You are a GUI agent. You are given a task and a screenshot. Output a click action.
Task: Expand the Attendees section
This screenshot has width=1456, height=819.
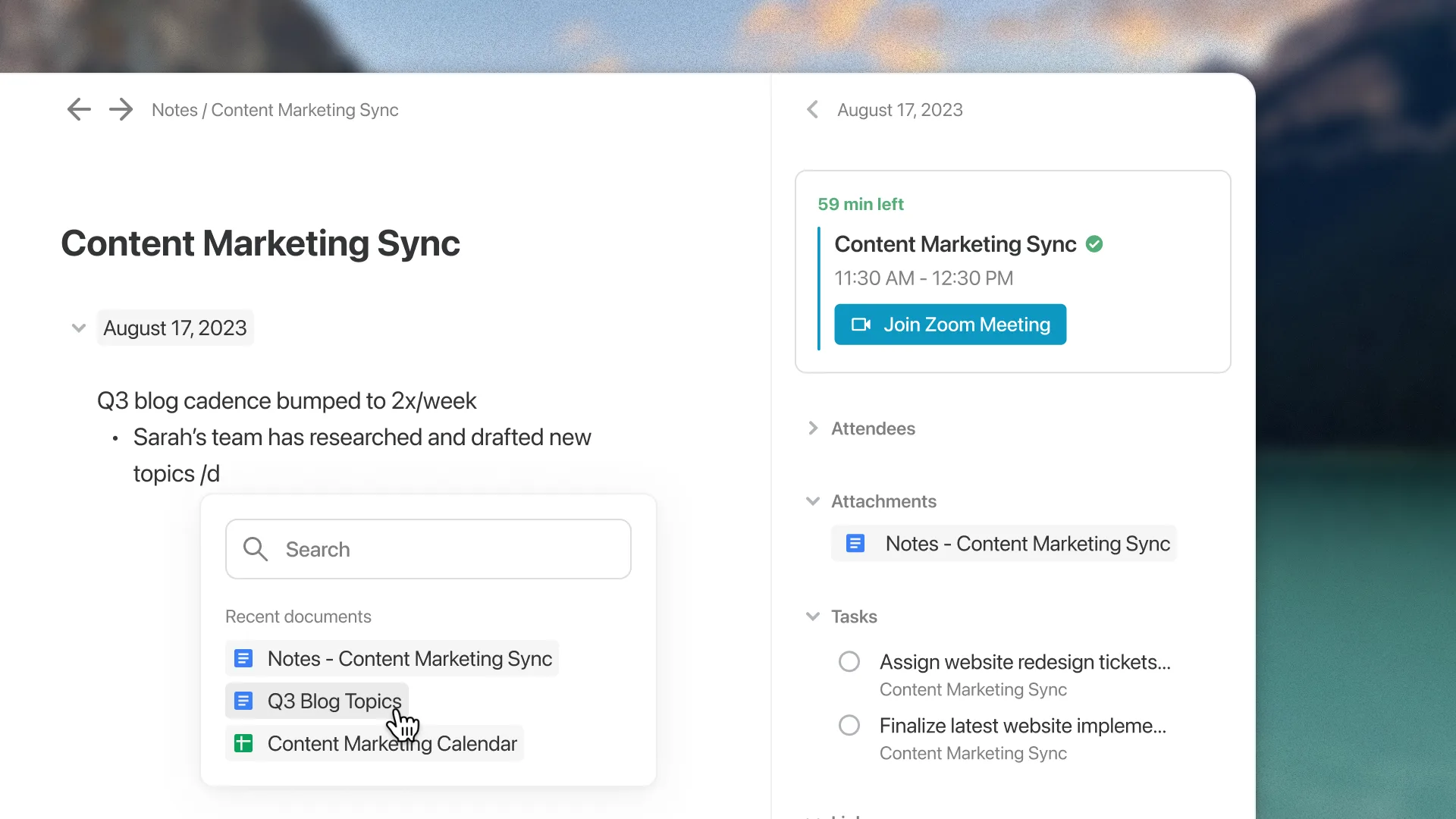[813, 428]
